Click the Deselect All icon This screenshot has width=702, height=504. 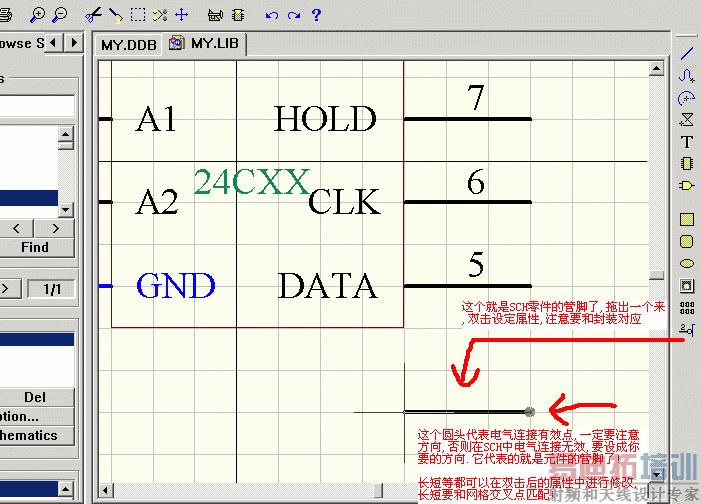[x=160, y=15]
